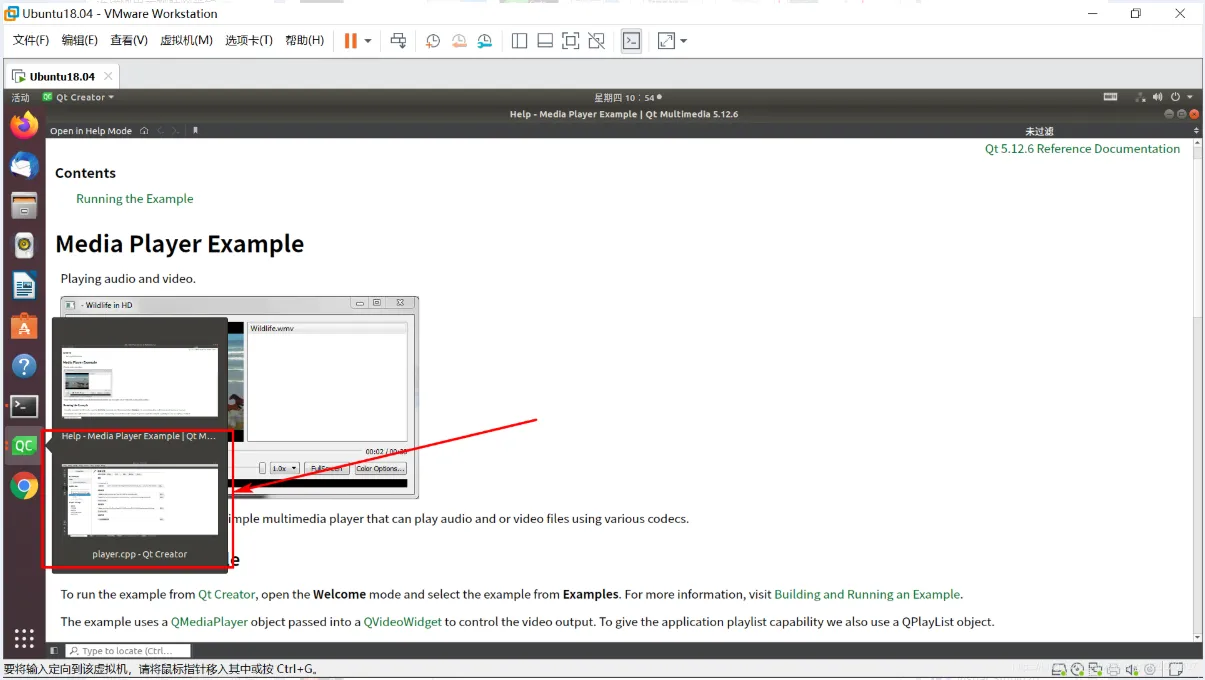Follow the QVideoWidget link
The image size is (1205, 680).
point(403,622)
